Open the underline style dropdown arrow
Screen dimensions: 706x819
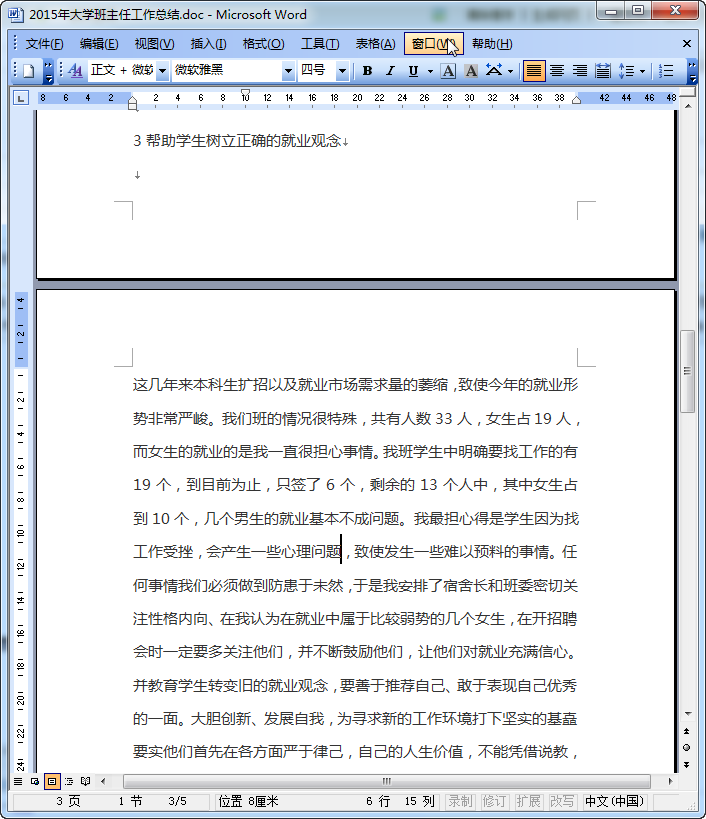click(x=430, y=71)
